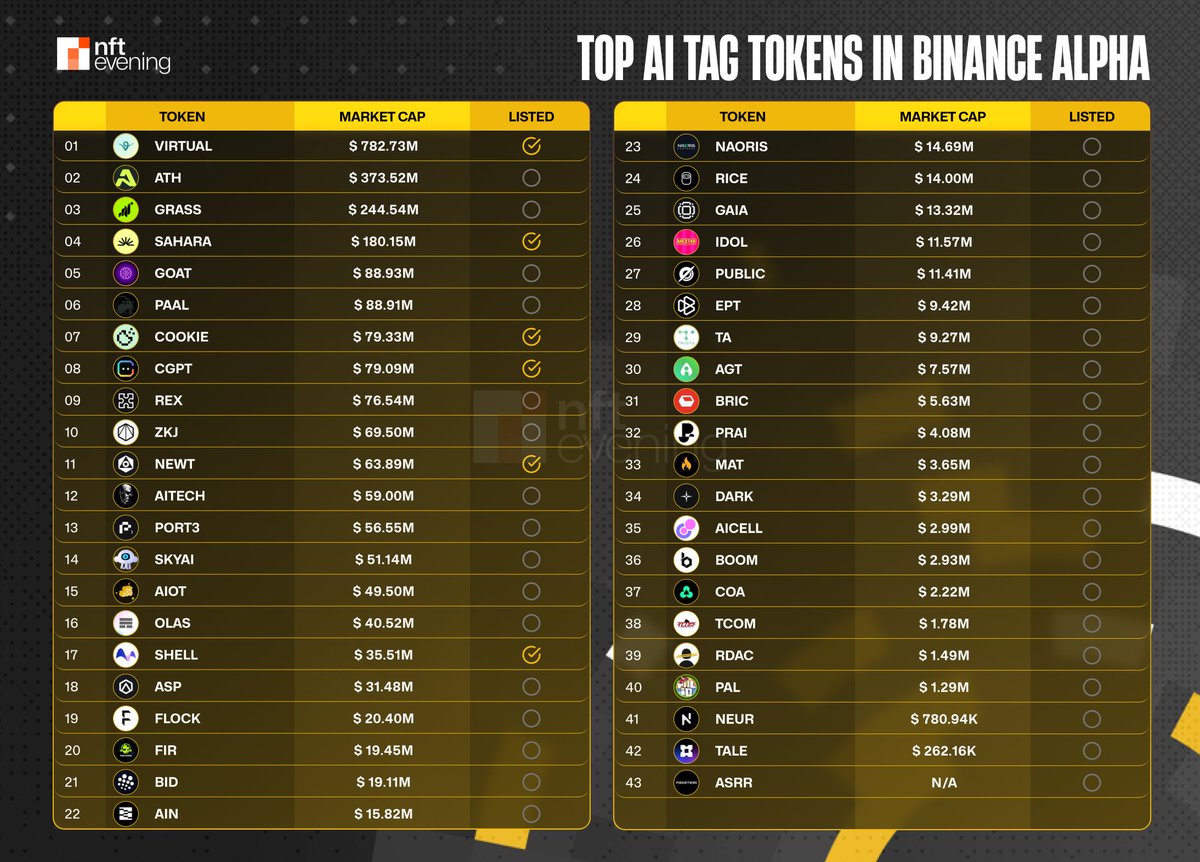Click the NEUR token logo
The image size is (1200, 862).
pyautogui.click(x=686, y=719)
